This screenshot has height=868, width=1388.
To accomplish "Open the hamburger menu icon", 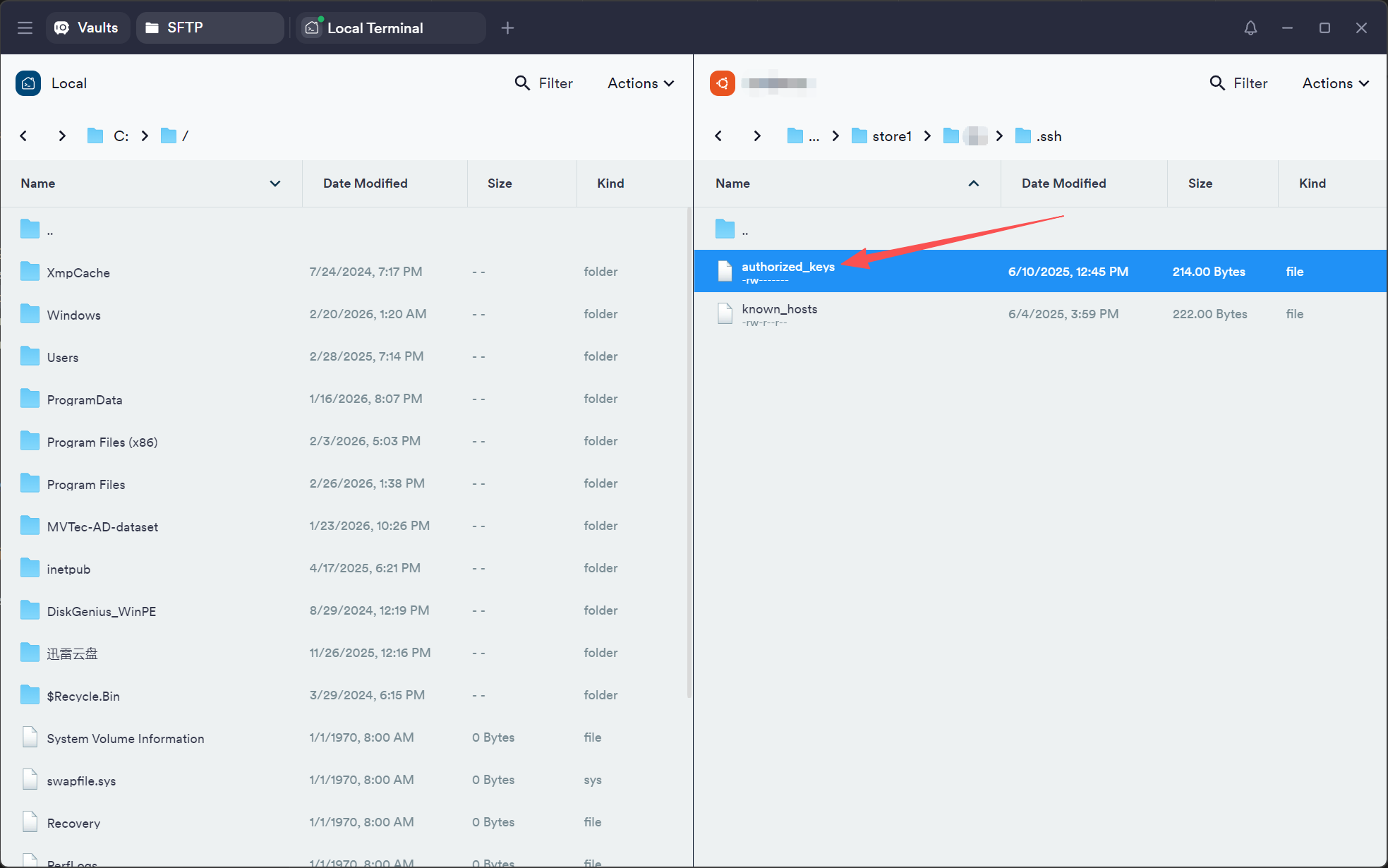I will pos(25,28).
